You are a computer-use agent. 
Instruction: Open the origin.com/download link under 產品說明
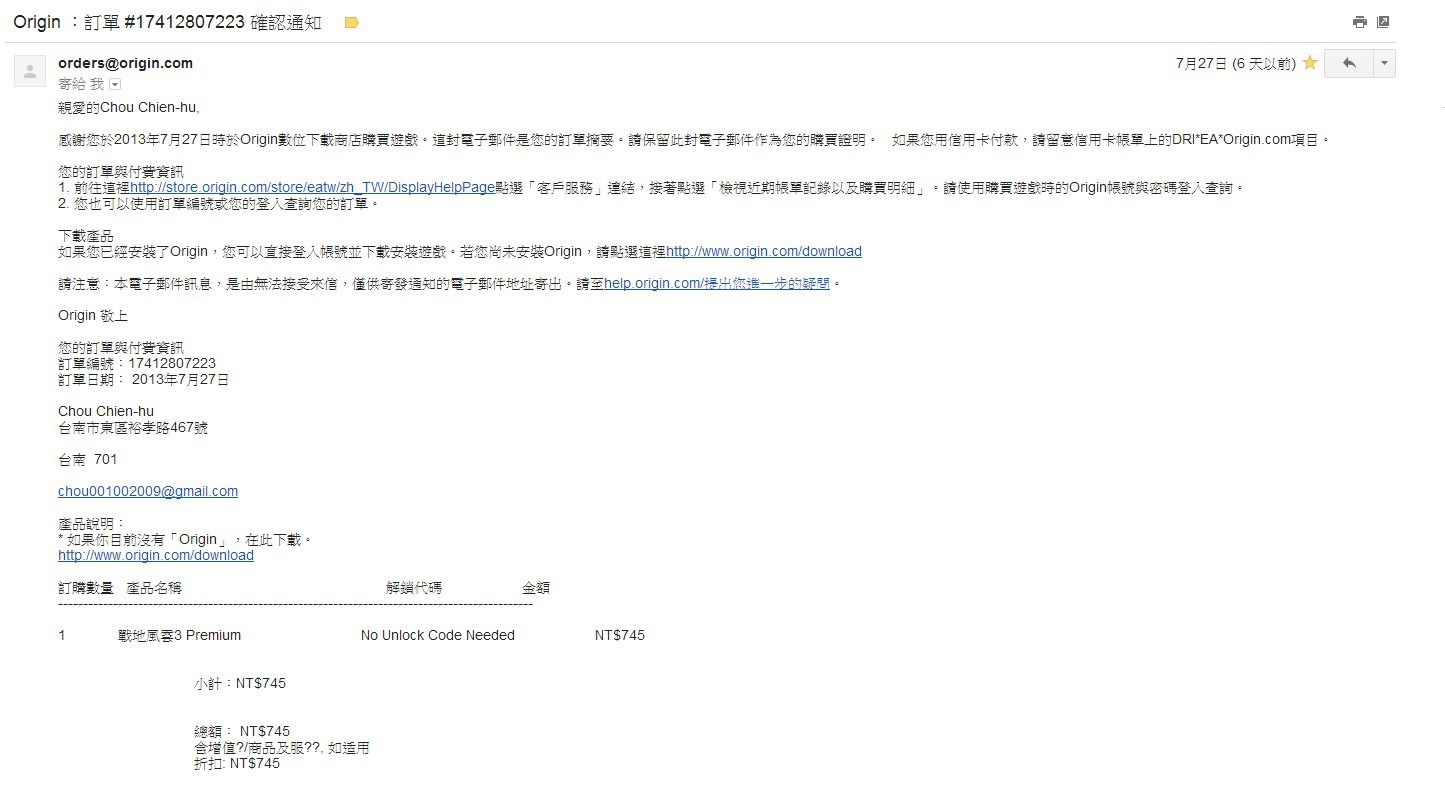[x=156, y=555]
